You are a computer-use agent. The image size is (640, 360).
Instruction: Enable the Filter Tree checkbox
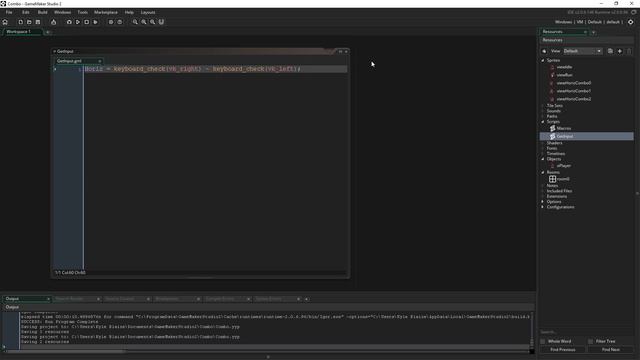coord(591,341)
